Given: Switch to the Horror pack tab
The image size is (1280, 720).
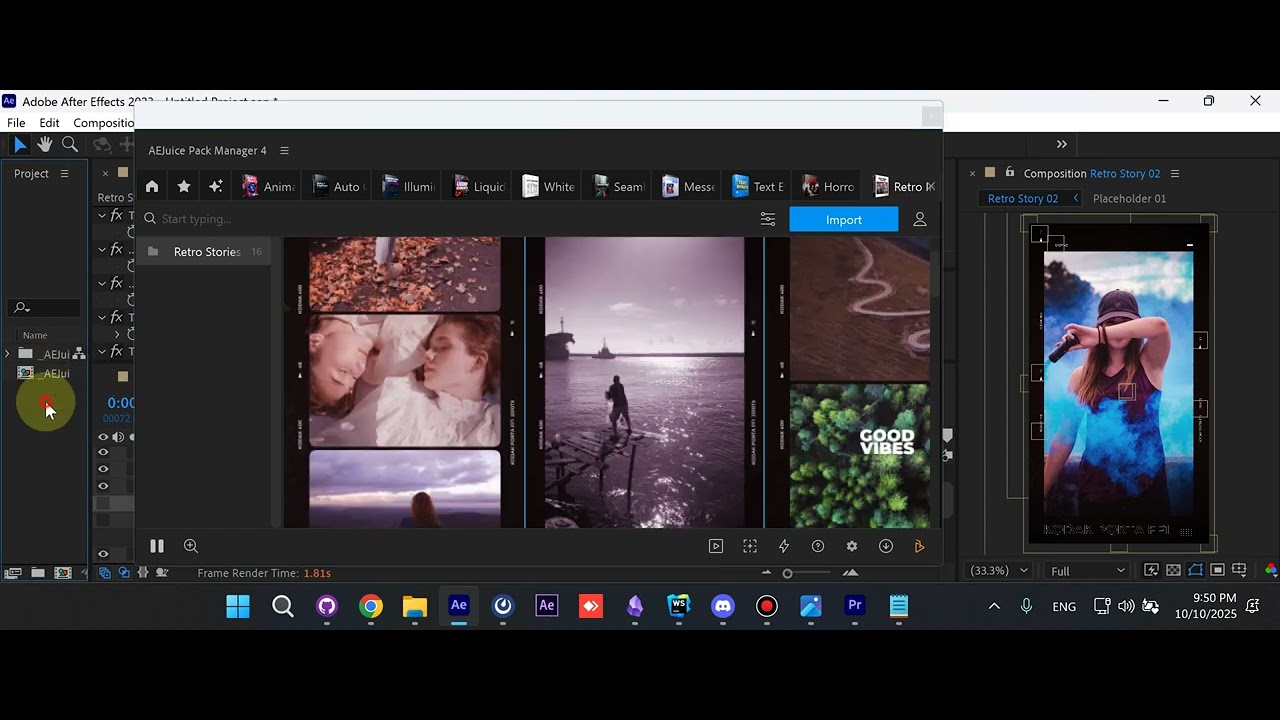Looking at the screenshot, I should (828, 186).
